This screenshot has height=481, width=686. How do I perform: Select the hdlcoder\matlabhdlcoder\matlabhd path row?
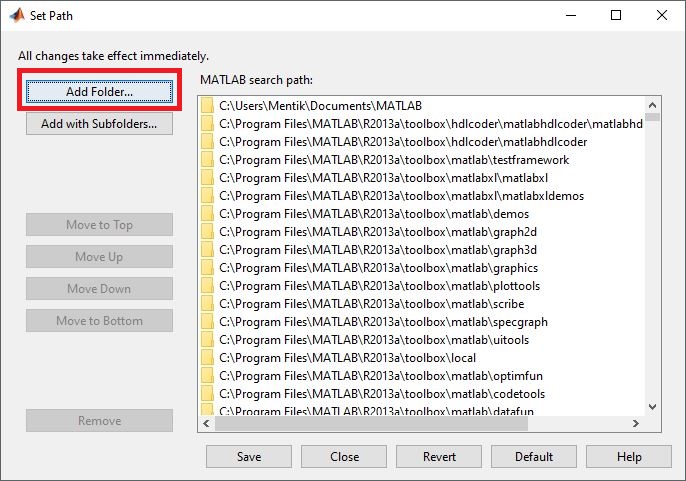click(x=422, y=124)
